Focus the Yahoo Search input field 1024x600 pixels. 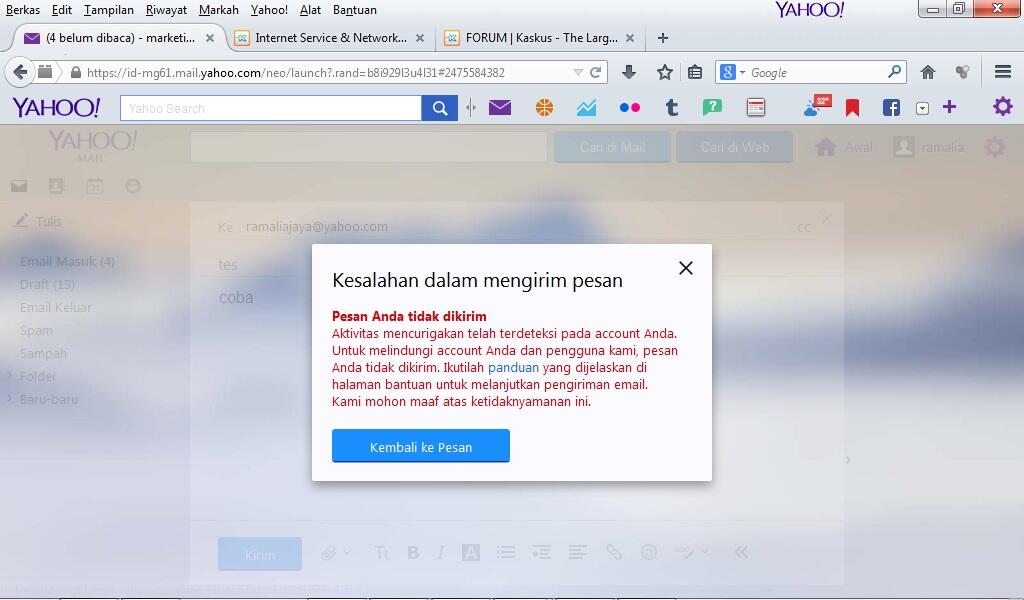point(271,108)
